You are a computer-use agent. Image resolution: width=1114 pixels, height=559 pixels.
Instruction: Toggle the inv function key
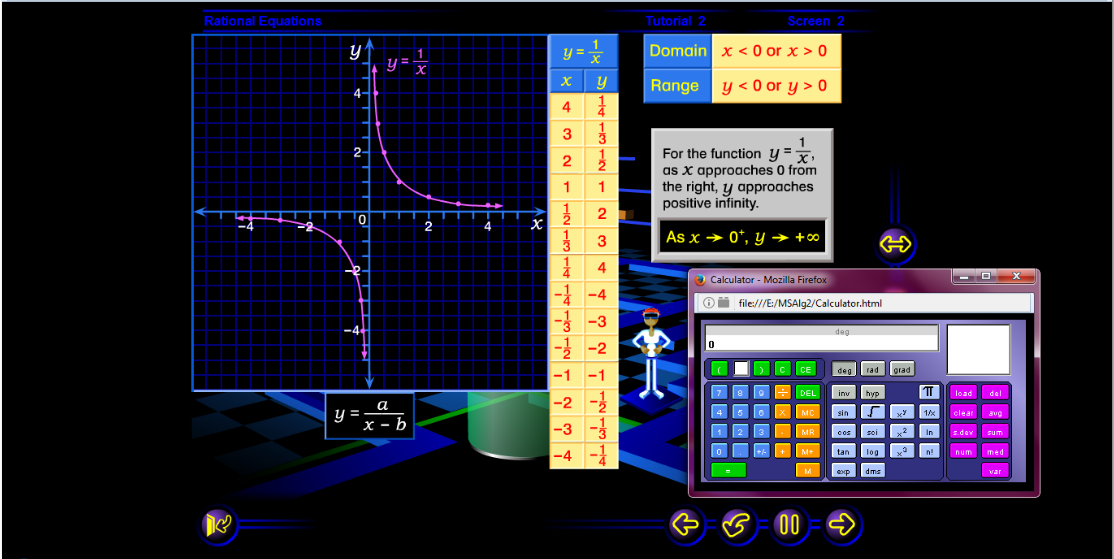click(x=844, y=393)
